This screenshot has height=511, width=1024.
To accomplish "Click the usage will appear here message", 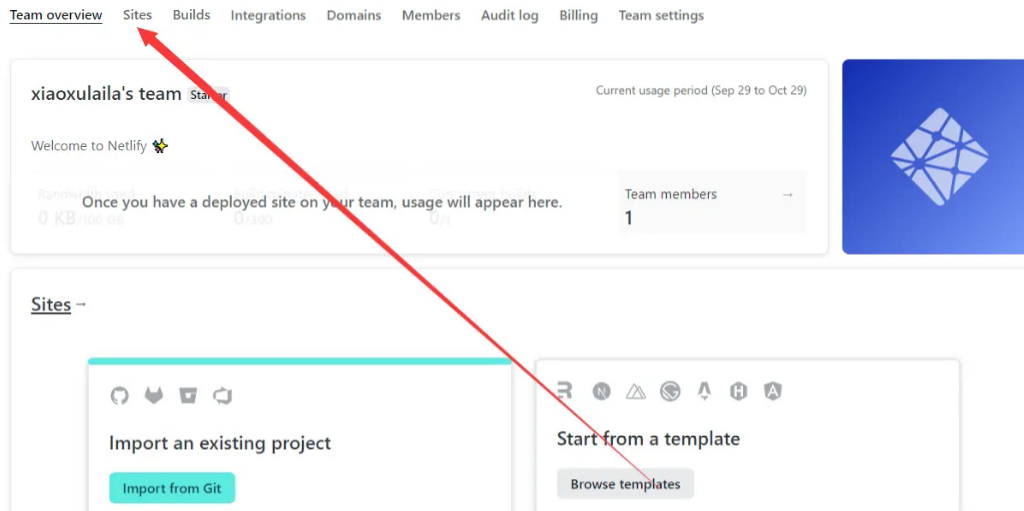I will pos(322,203).
